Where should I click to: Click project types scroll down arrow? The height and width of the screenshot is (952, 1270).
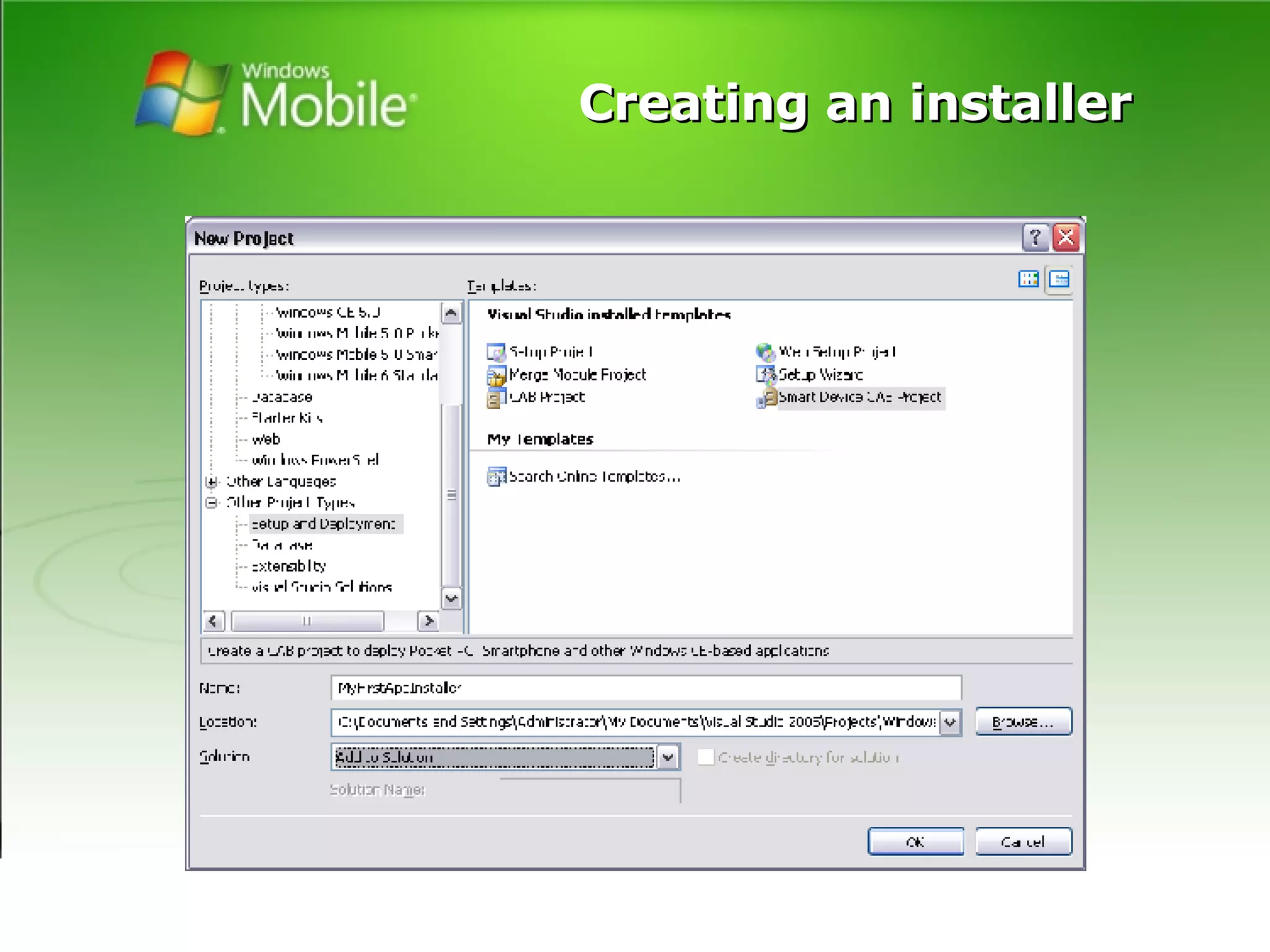[x=451, y=599]
